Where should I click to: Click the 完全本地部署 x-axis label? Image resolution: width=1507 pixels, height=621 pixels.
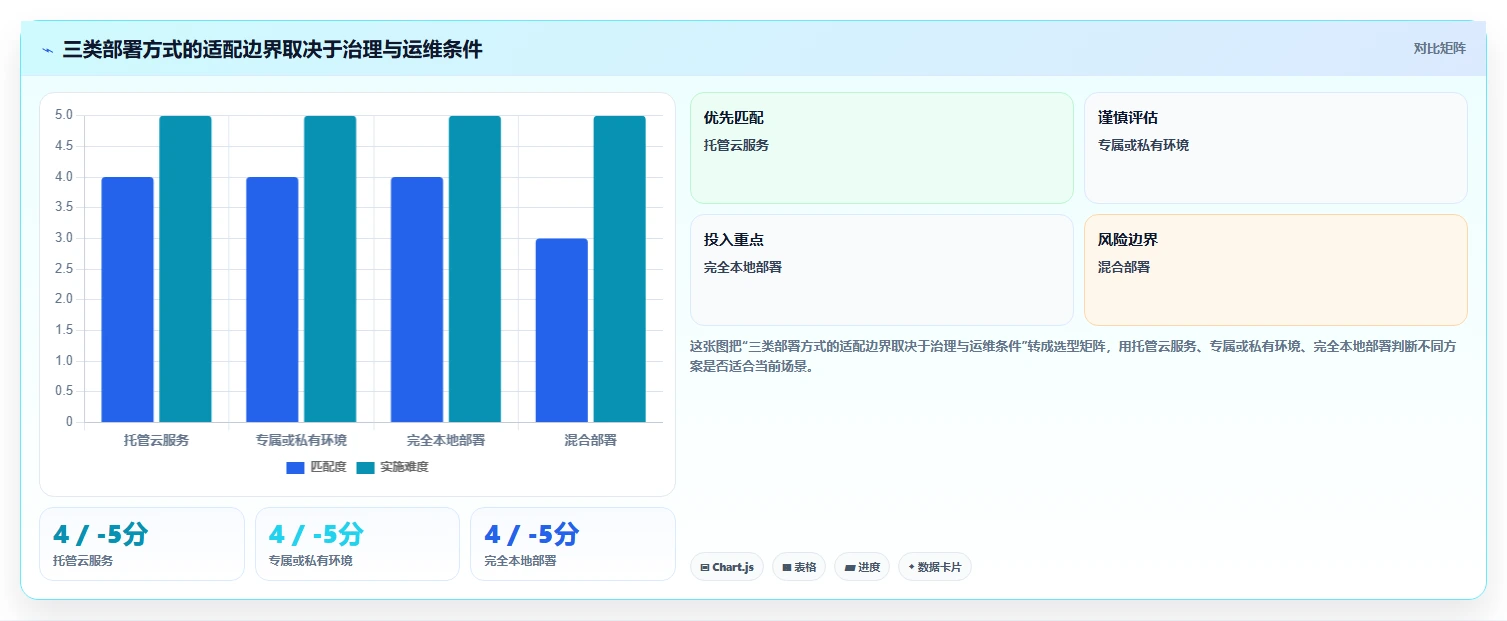point(446,440)
